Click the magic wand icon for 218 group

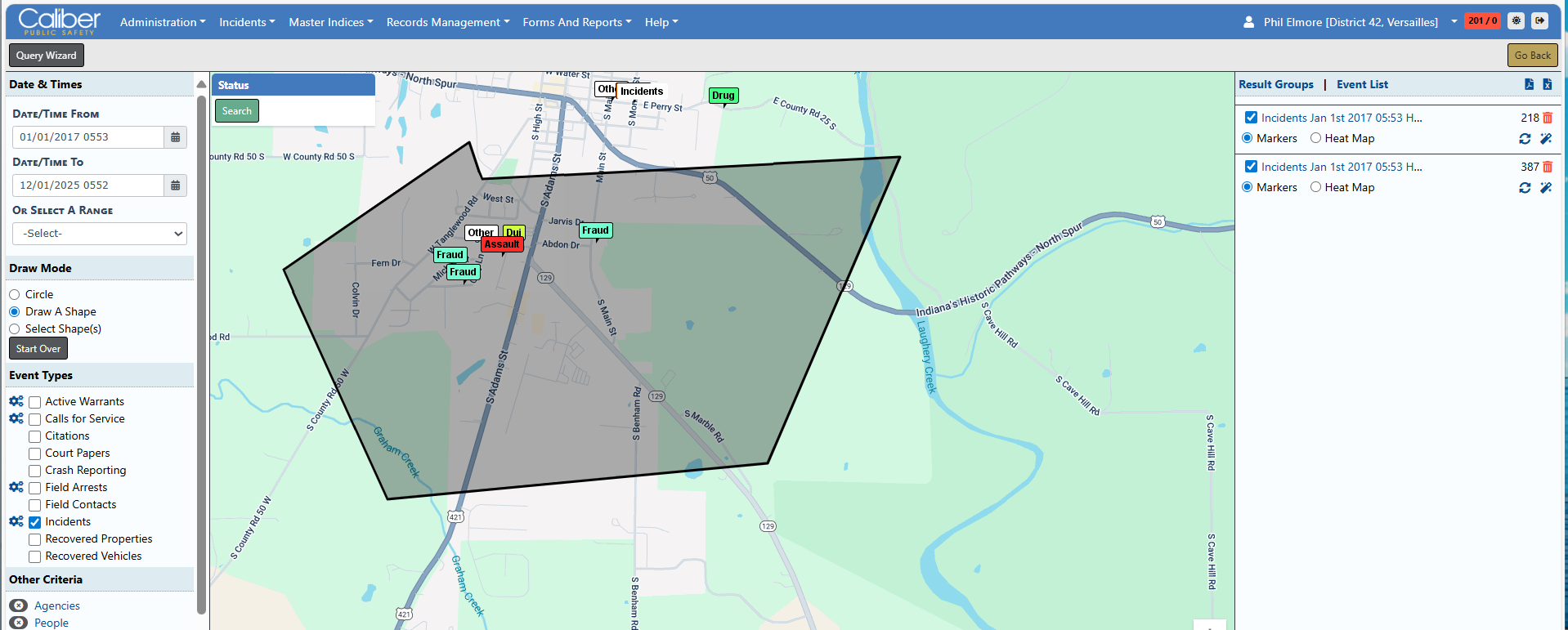point(1546,139)
